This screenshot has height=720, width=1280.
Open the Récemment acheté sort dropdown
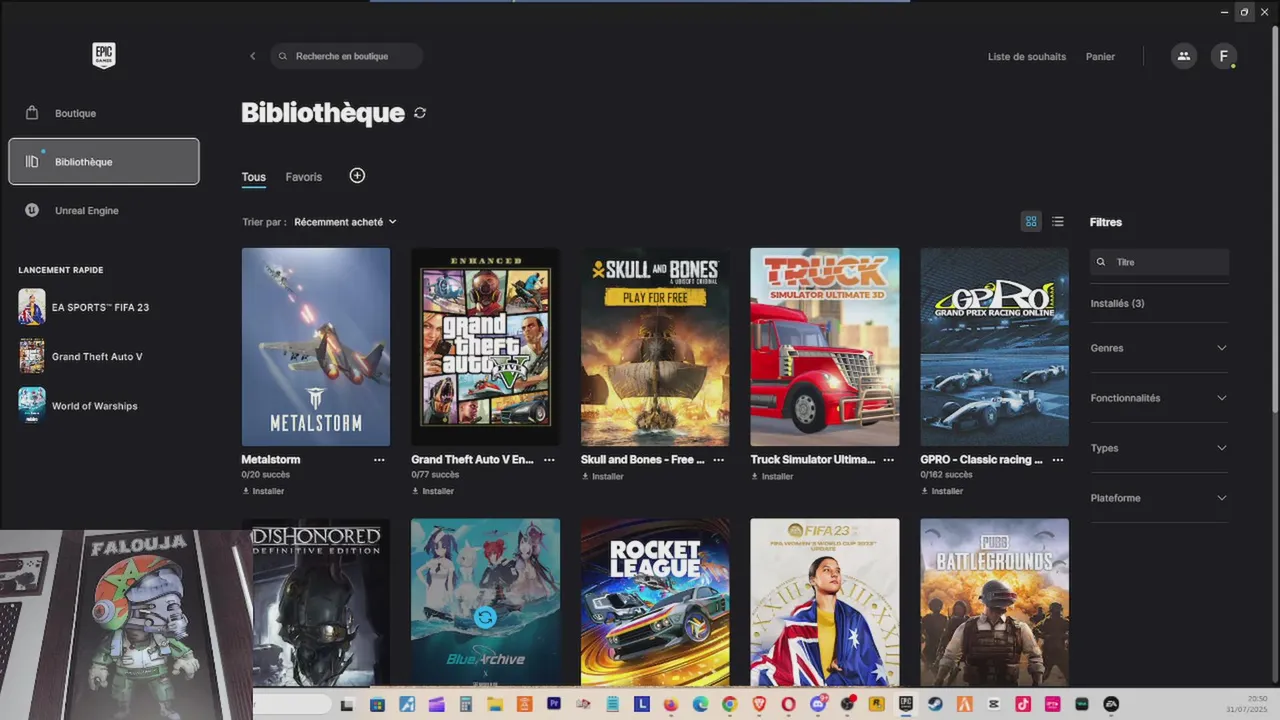(x=345, y=222)
